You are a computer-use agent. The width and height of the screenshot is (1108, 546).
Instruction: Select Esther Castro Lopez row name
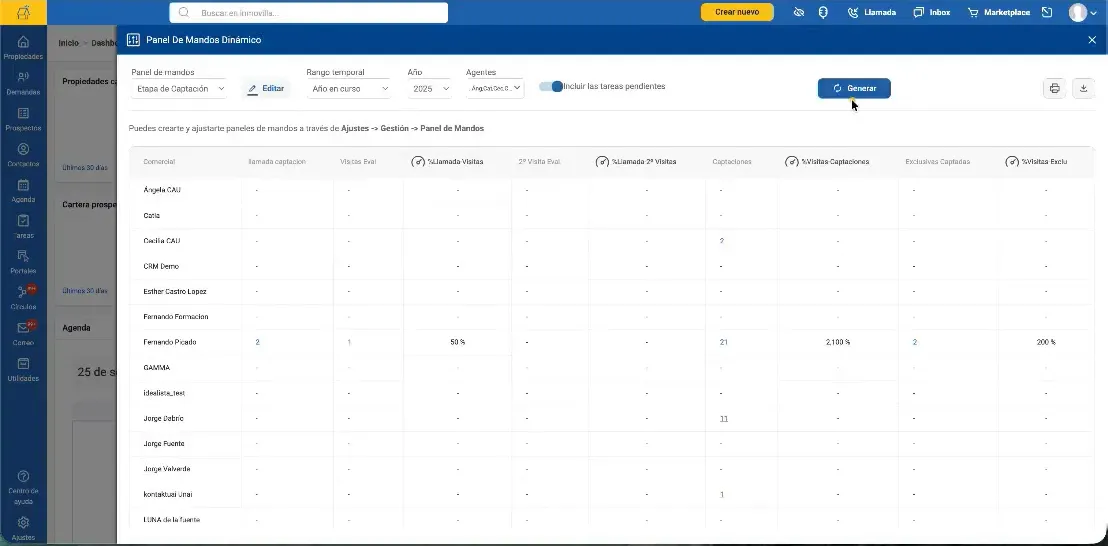175,291
